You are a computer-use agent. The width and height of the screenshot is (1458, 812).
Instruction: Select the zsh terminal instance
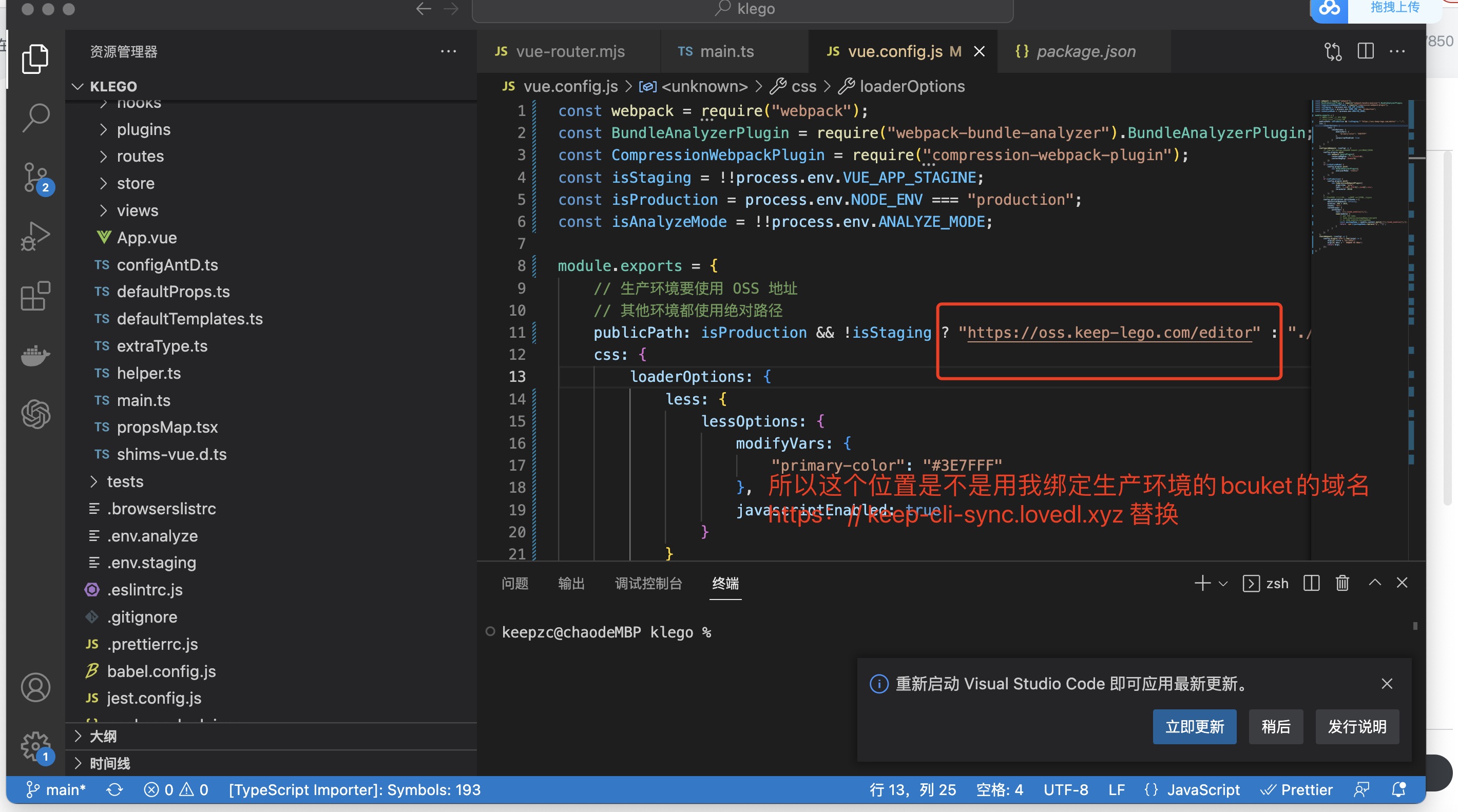(1265, 584)
